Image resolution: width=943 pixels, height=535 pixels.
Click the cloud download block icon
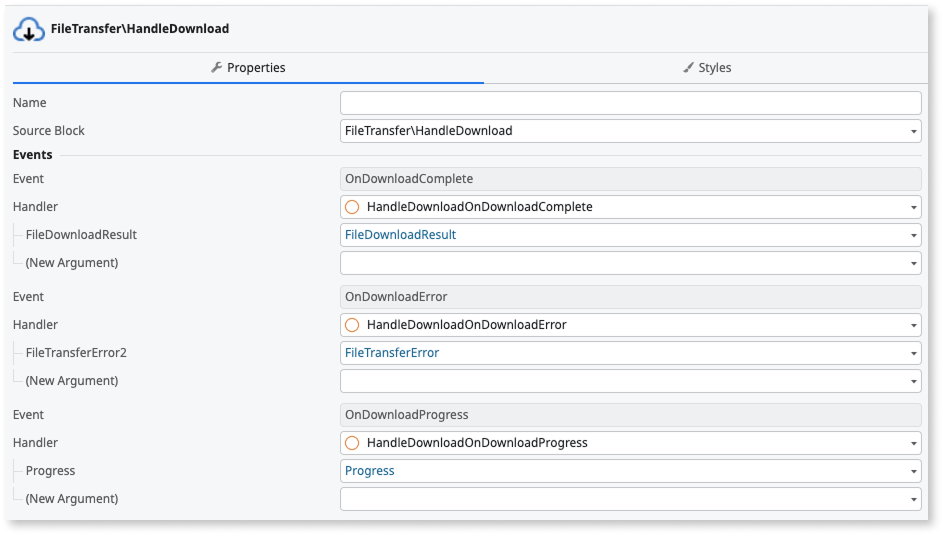point(28,29)
